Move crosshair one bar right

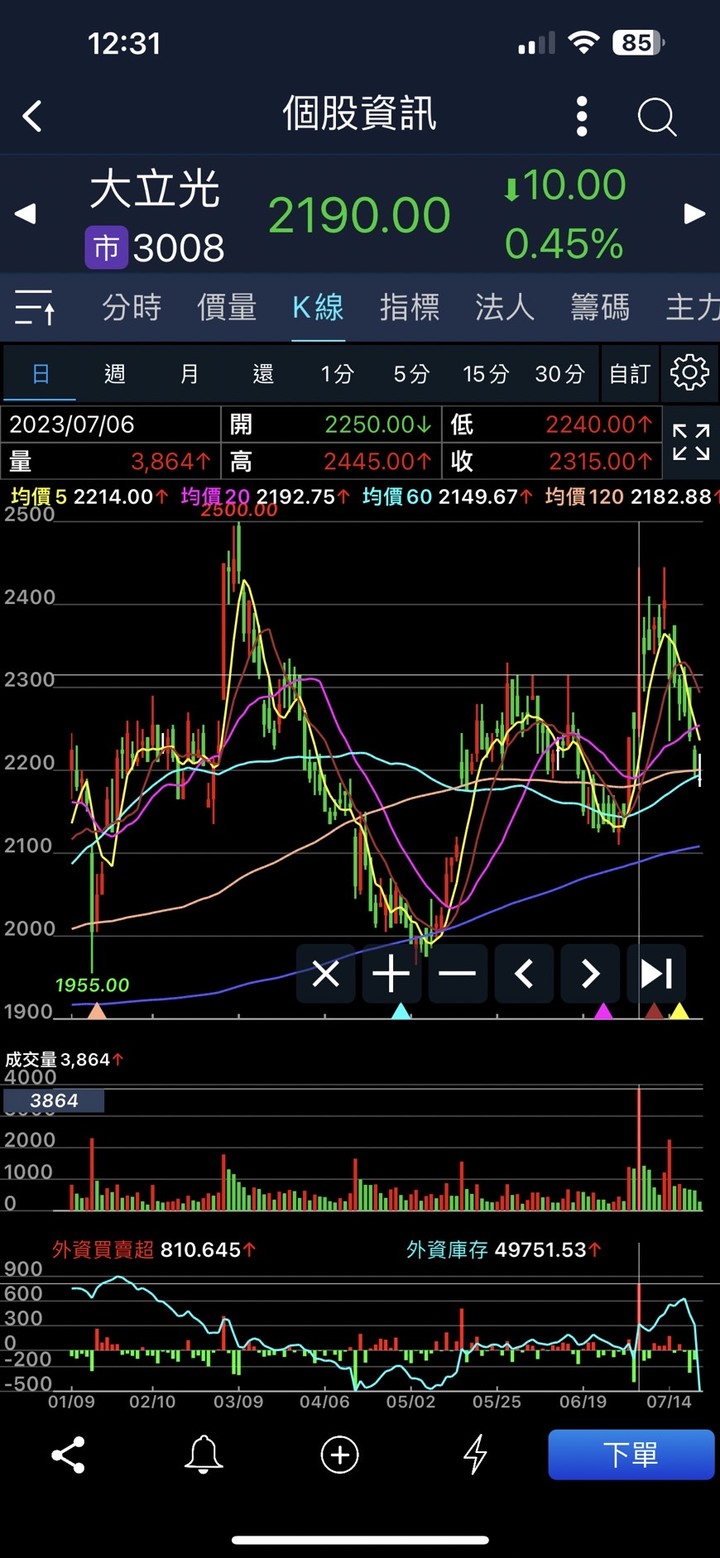[590, 973]
